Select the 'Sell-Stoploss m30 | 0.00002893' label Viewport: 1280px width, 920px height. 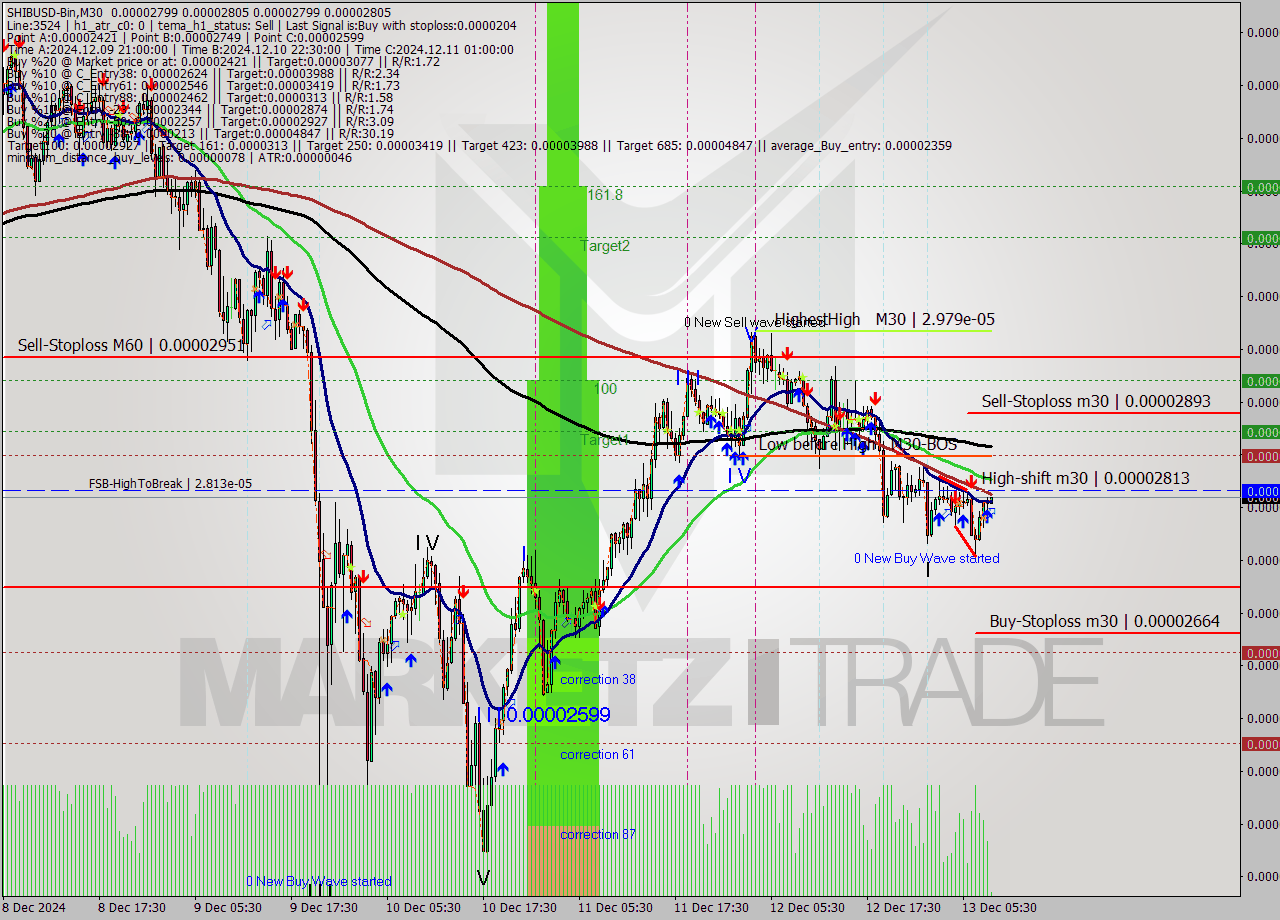point(1096,401)
